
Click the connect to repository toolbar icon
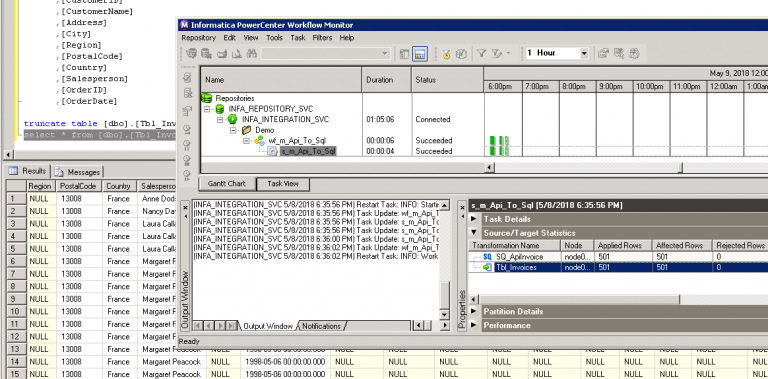tap(192, 54)
